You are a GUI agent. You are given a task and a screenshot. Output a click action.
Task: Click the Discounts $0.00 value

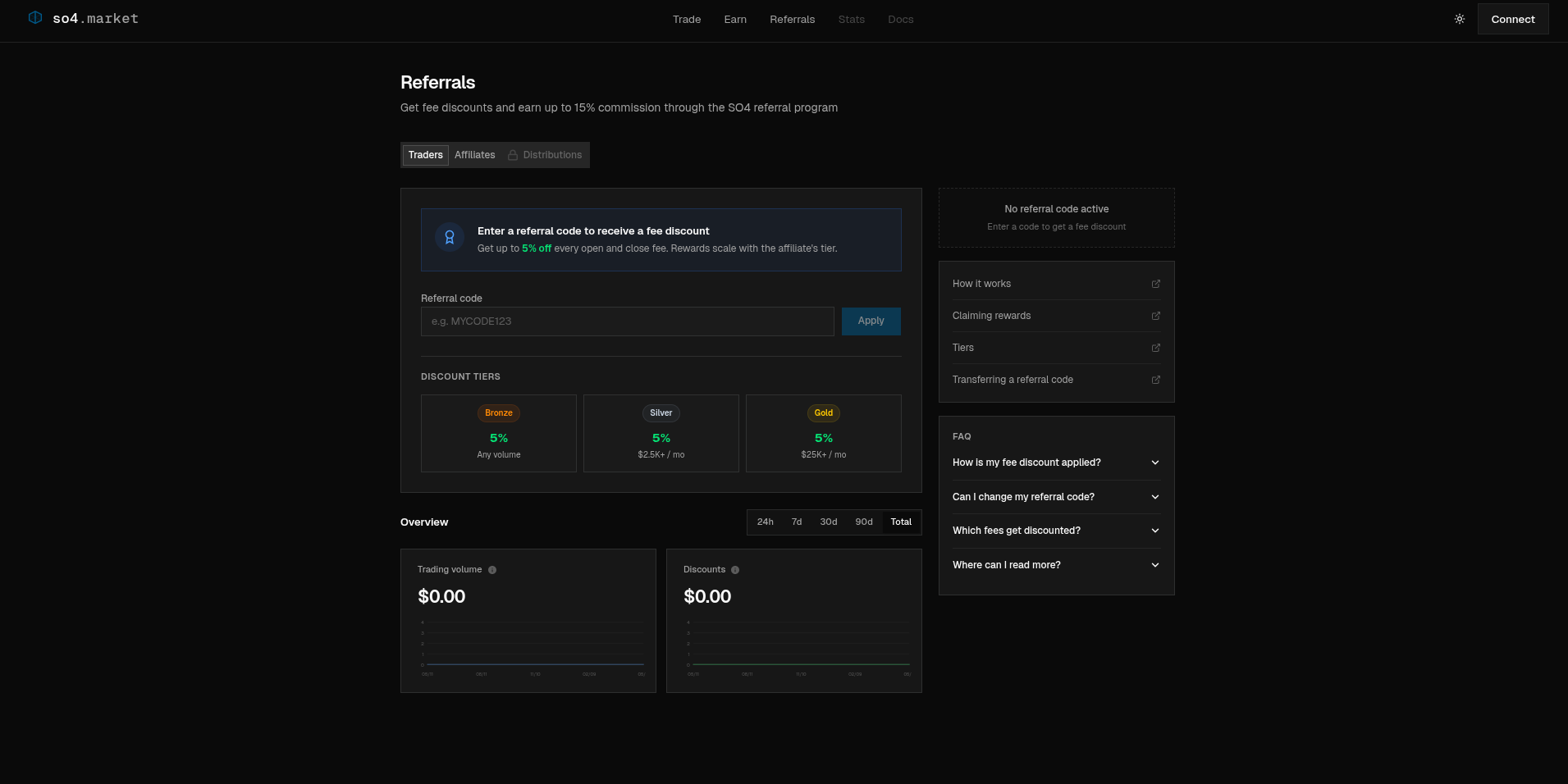pos(707,596)
